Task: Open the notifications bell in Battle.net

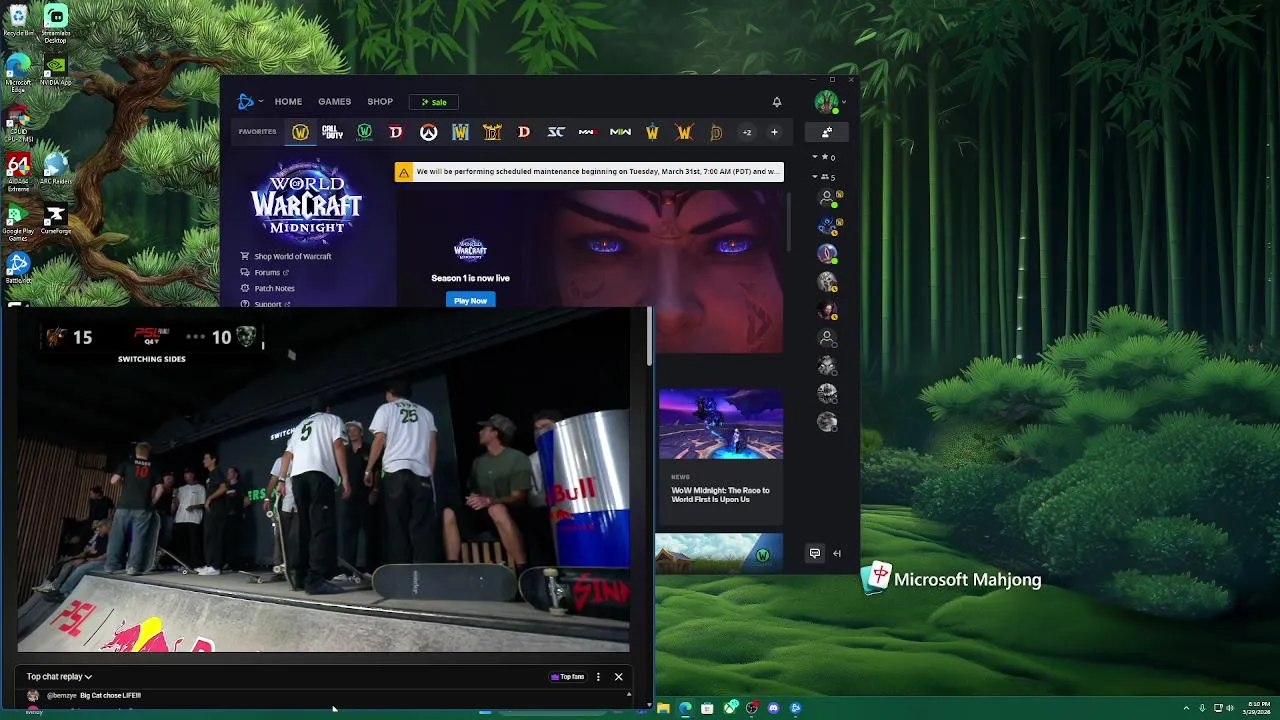Action: click(776, 102)
